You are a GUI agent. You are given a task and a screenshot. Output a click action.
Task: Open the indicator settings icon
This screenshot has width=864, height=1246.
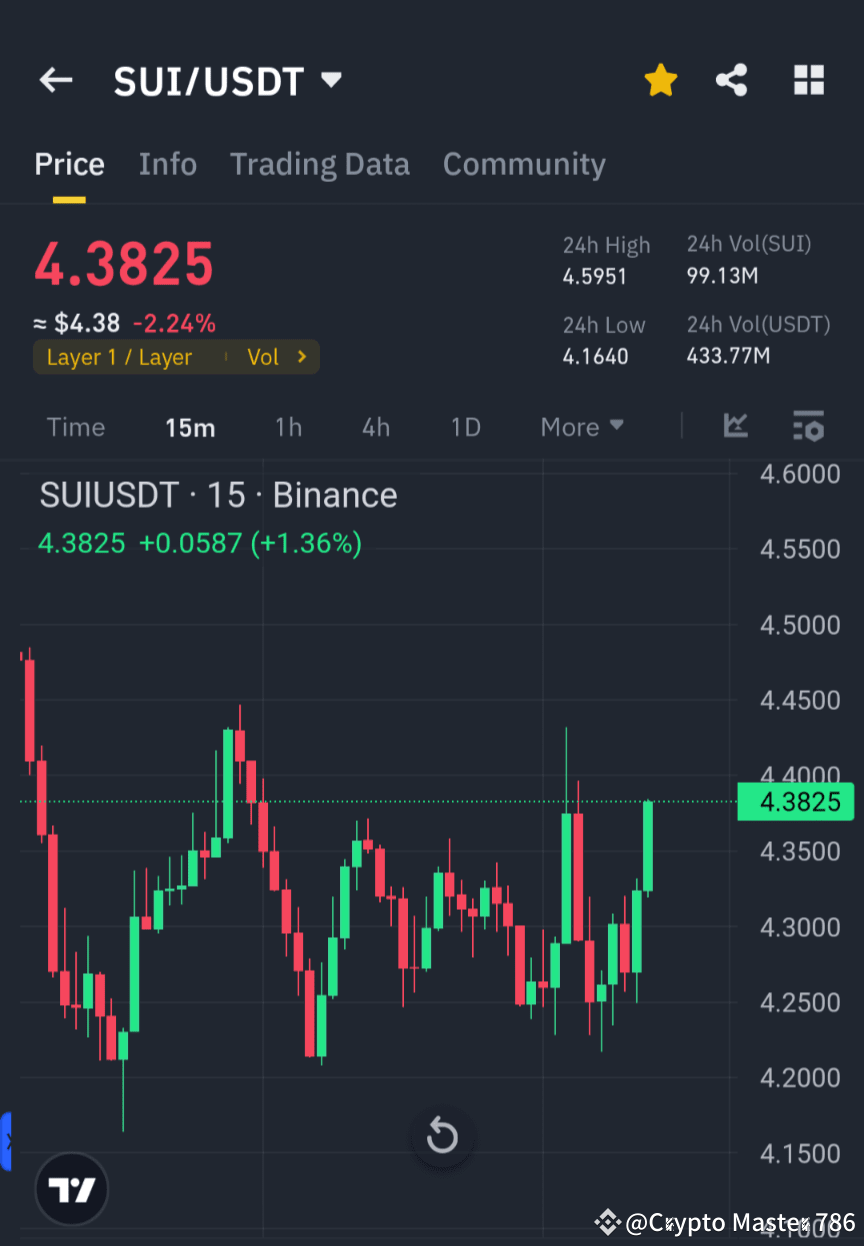pos(808,426)
